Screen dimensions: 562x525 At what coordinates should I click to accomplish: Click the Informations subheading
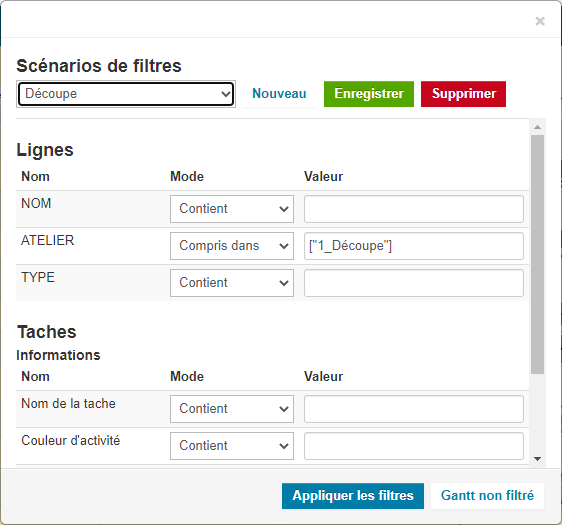(58, 355)
